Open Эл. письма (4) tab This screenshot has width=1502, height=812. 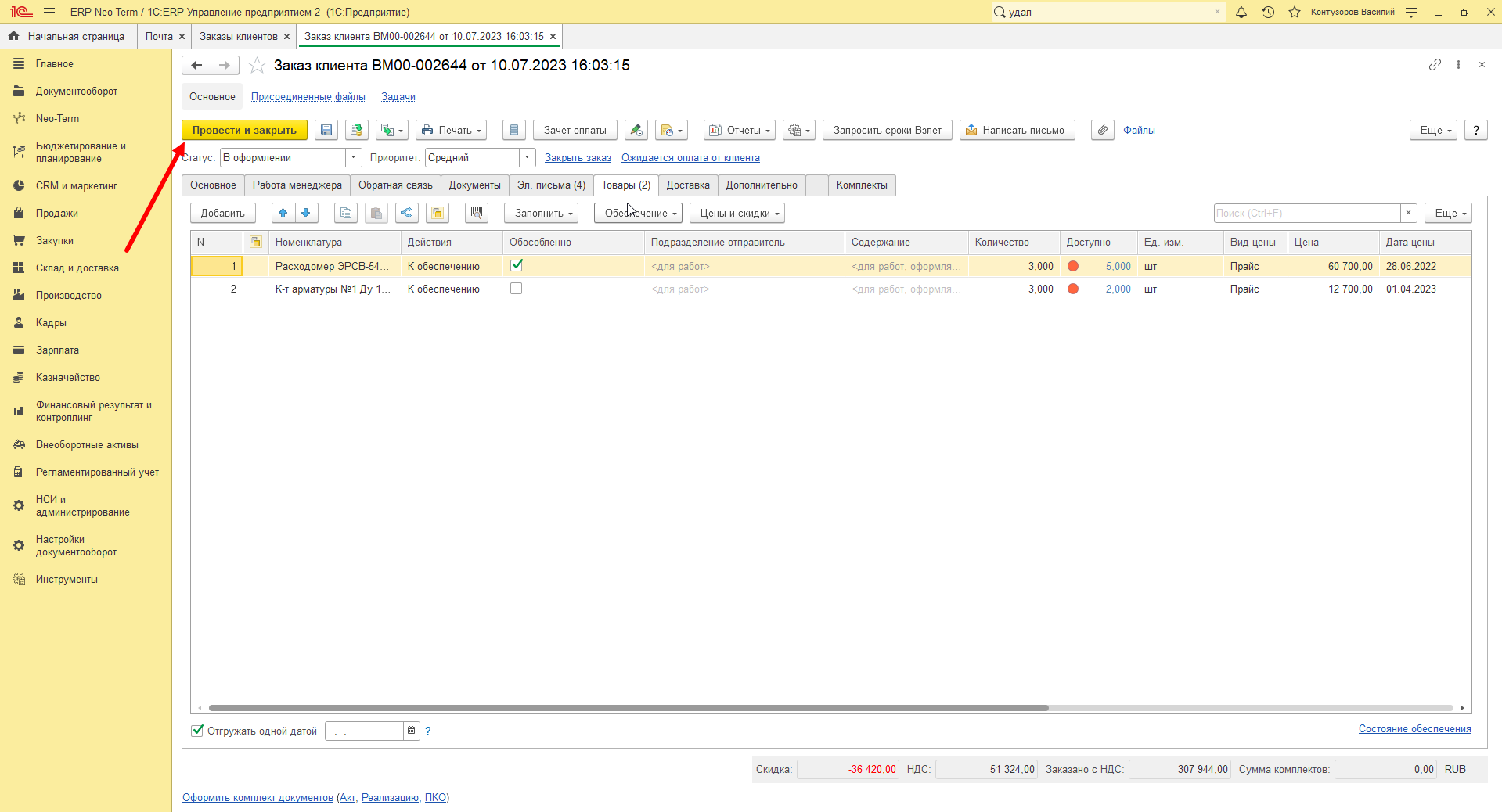[551, 185]
